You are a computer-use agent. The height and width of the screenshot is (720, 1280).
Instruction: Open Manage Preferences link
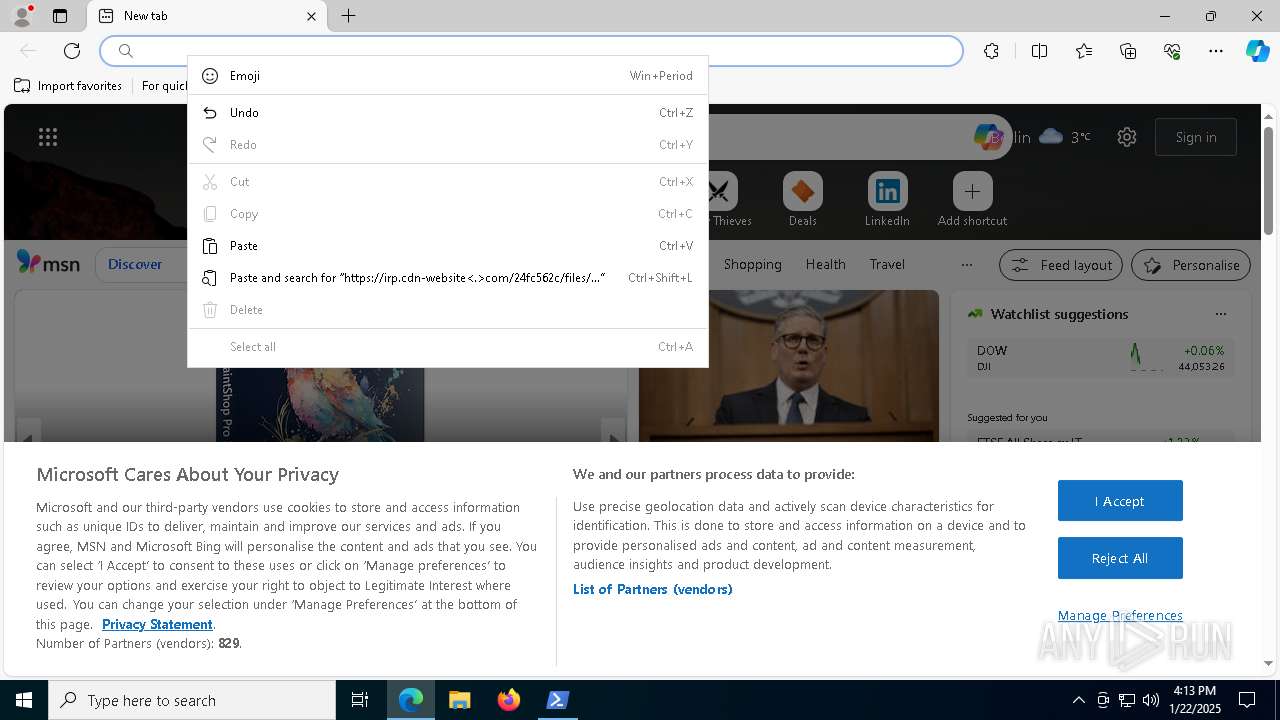(1120, 615)
